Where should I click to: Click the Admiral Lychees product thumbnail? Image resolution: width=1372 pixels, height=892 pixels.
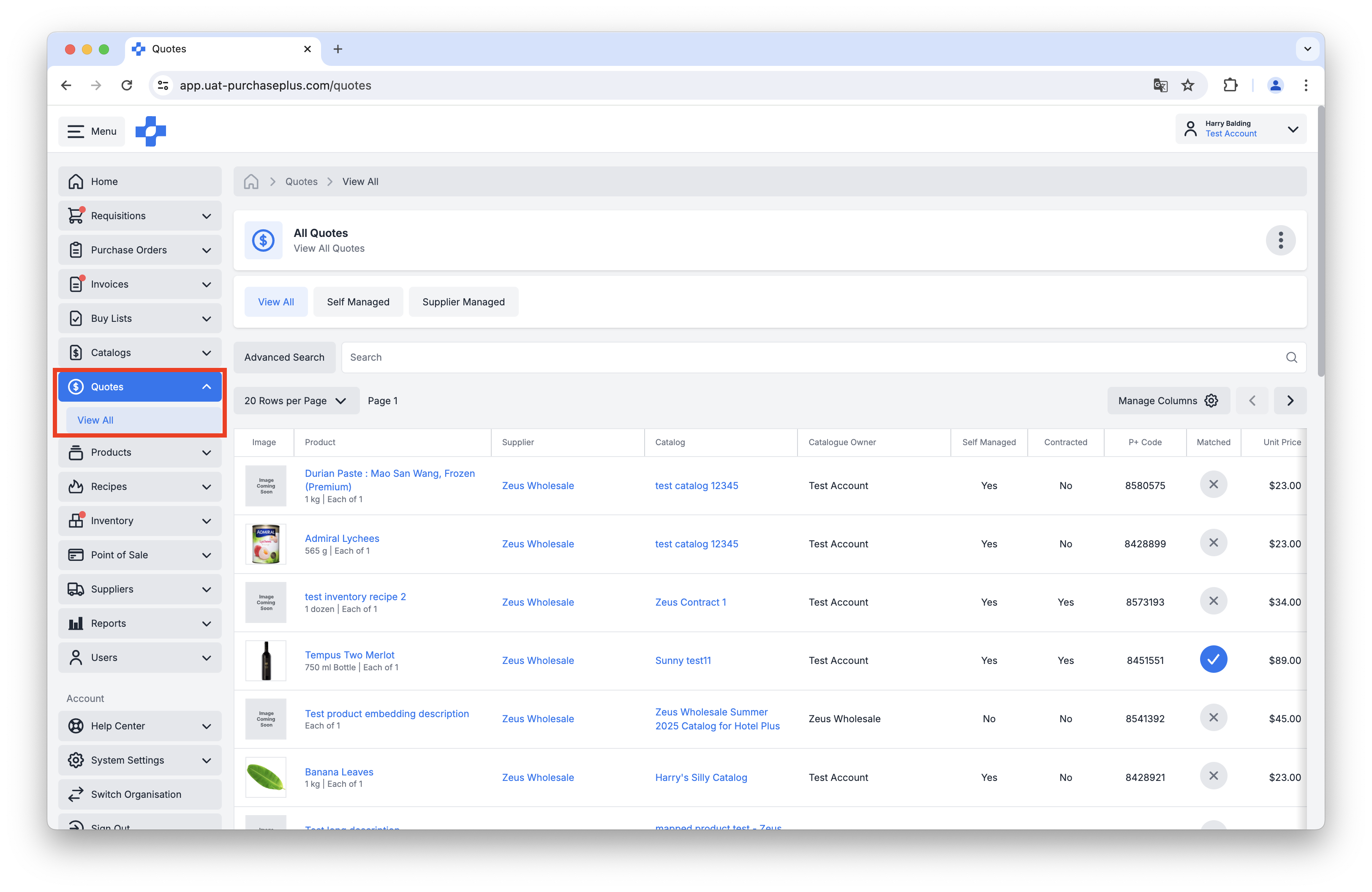[266, 544]
